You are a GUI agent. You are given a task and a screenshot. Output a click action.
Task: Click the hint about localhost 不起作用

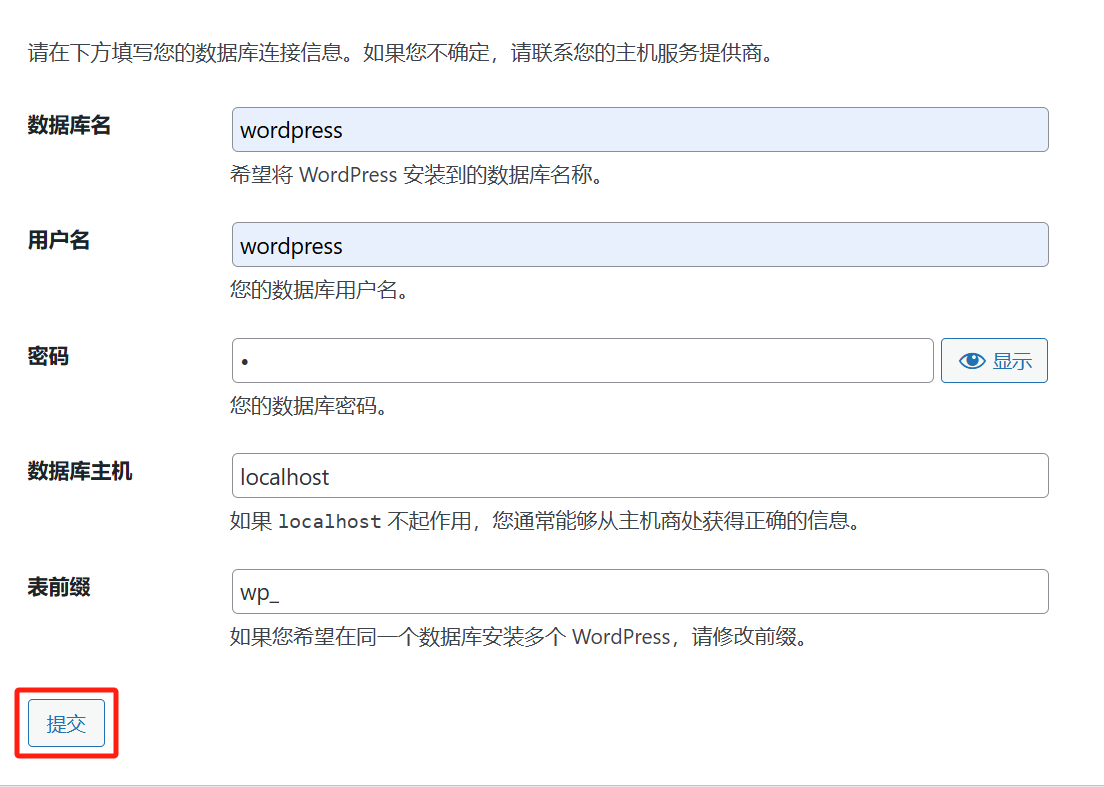coord(546,521)
